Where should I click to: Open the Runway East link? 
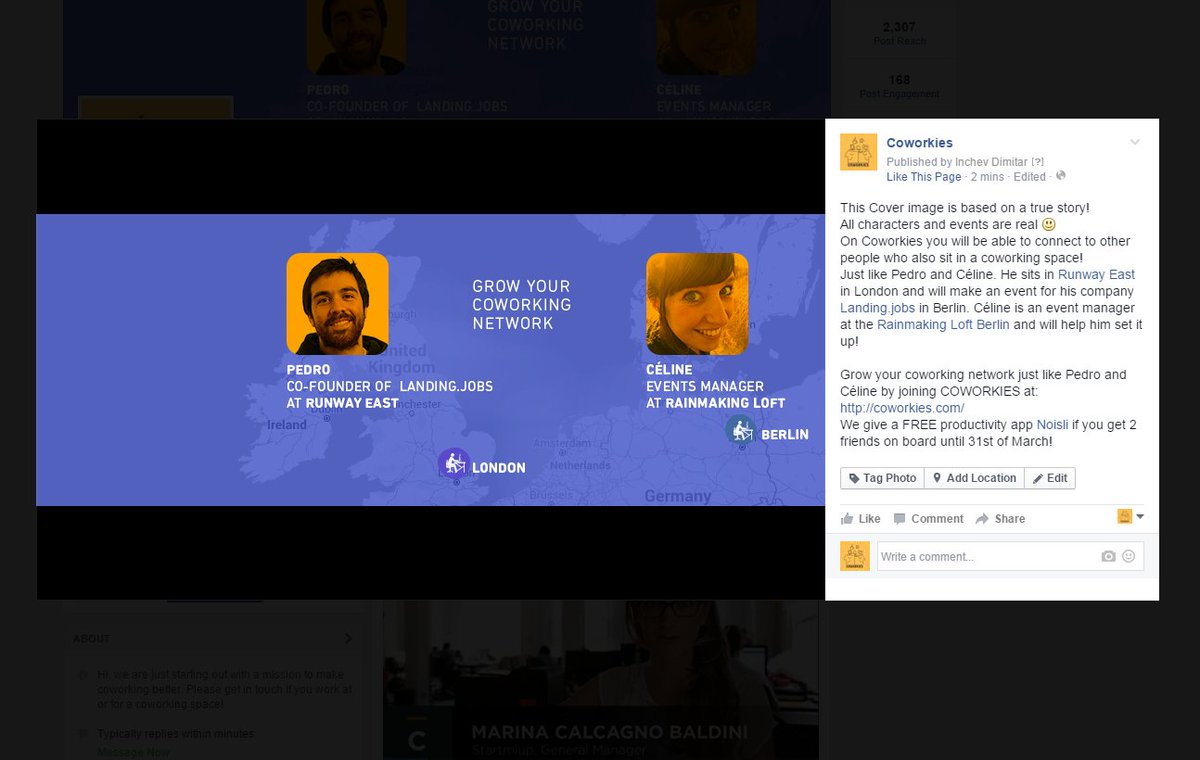pyautogui.click(x=1097, y=274)
